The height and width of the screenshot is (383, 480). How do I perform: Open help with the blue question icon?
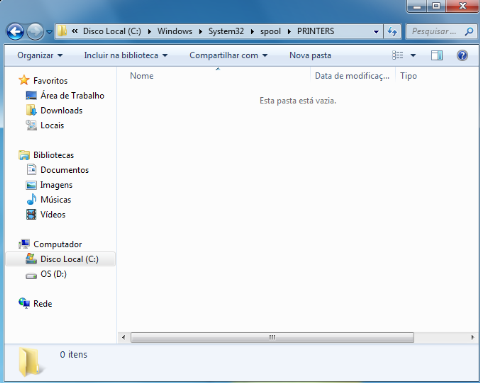[x=462, y=55]
